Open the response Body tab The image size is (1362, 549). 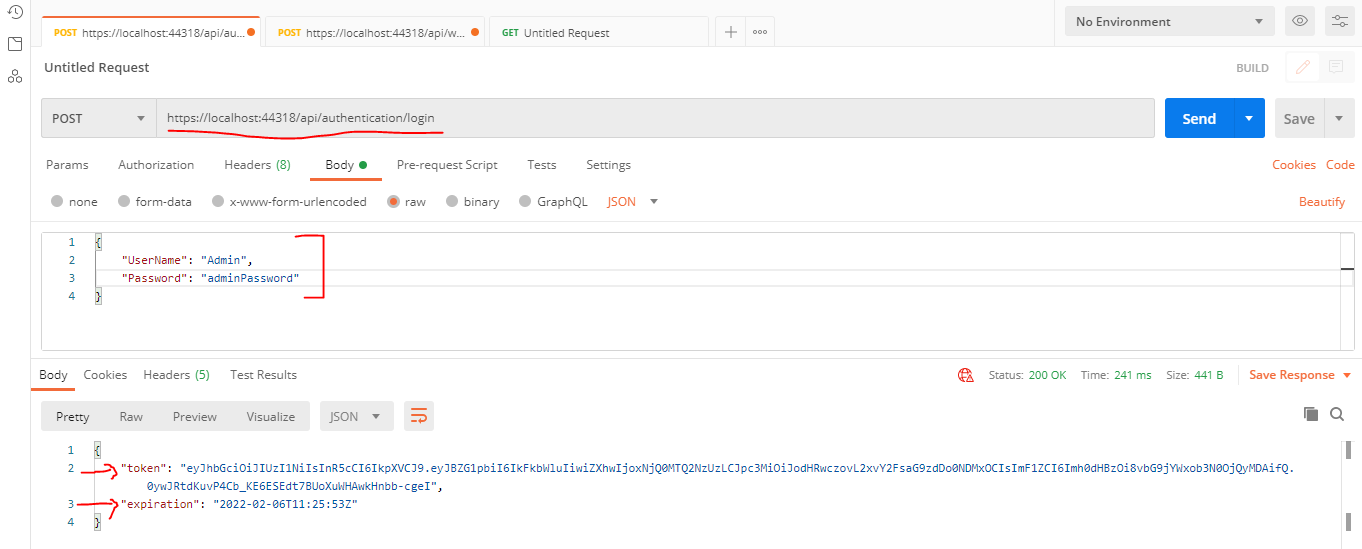click(53, 374)
